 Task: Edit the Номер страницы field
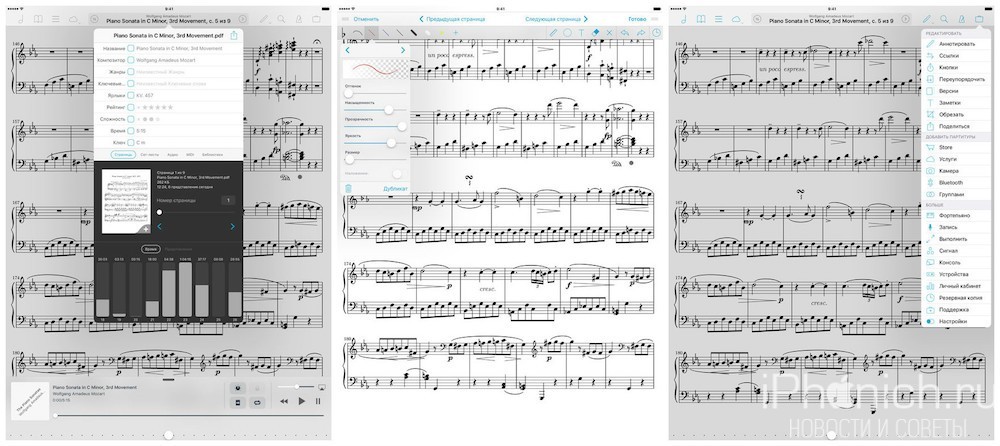point(229,200)
